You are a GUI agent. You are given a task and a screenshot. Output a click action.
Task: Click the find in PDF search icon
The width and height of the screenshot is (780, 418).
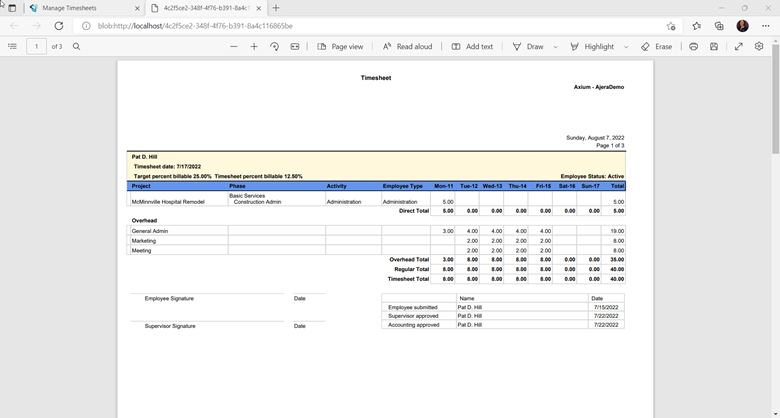click(76, 46)
